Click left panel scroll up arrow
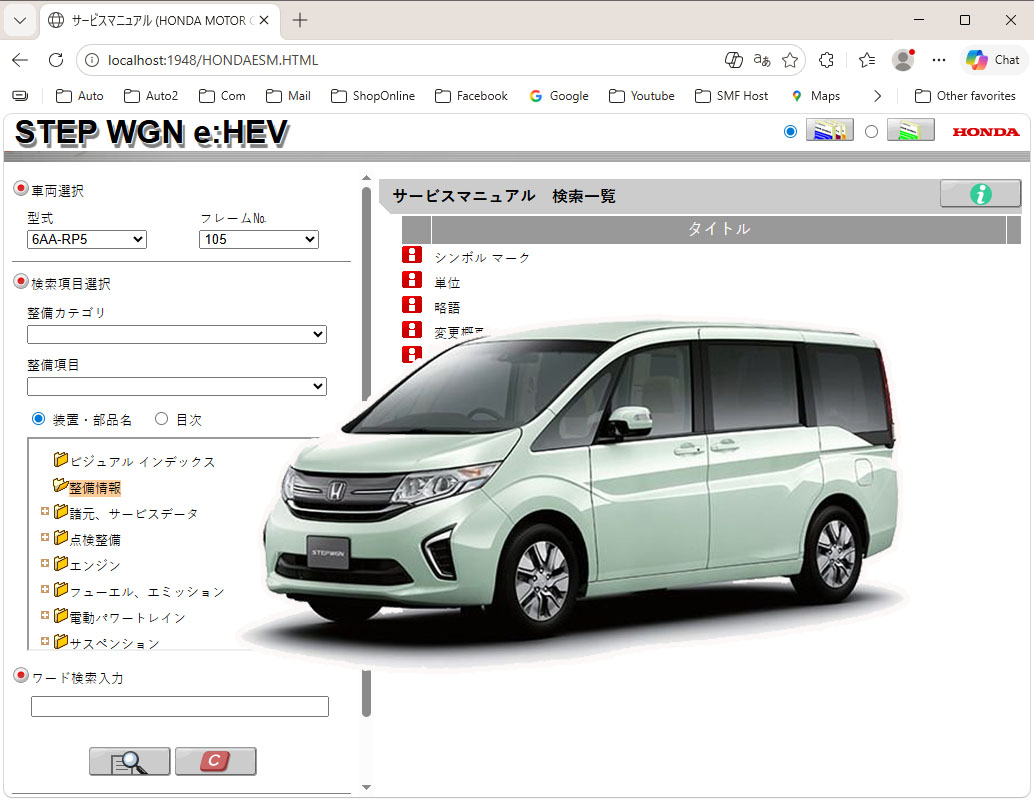This screenshot has height=801, width=1034. (367, 178)
